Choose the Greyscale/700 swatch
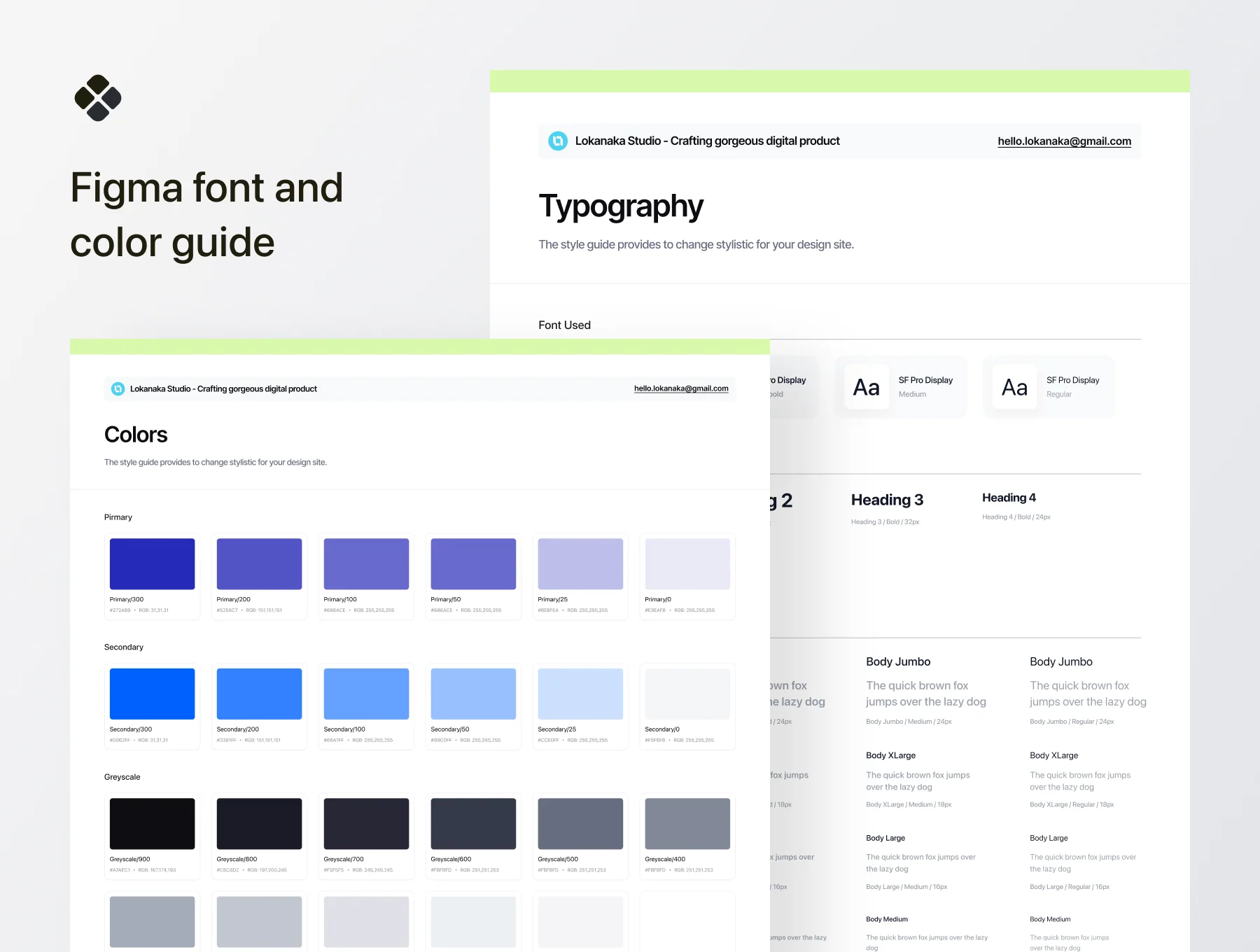The height and width of the screenshot is (952, 1260). pos(366,824)
